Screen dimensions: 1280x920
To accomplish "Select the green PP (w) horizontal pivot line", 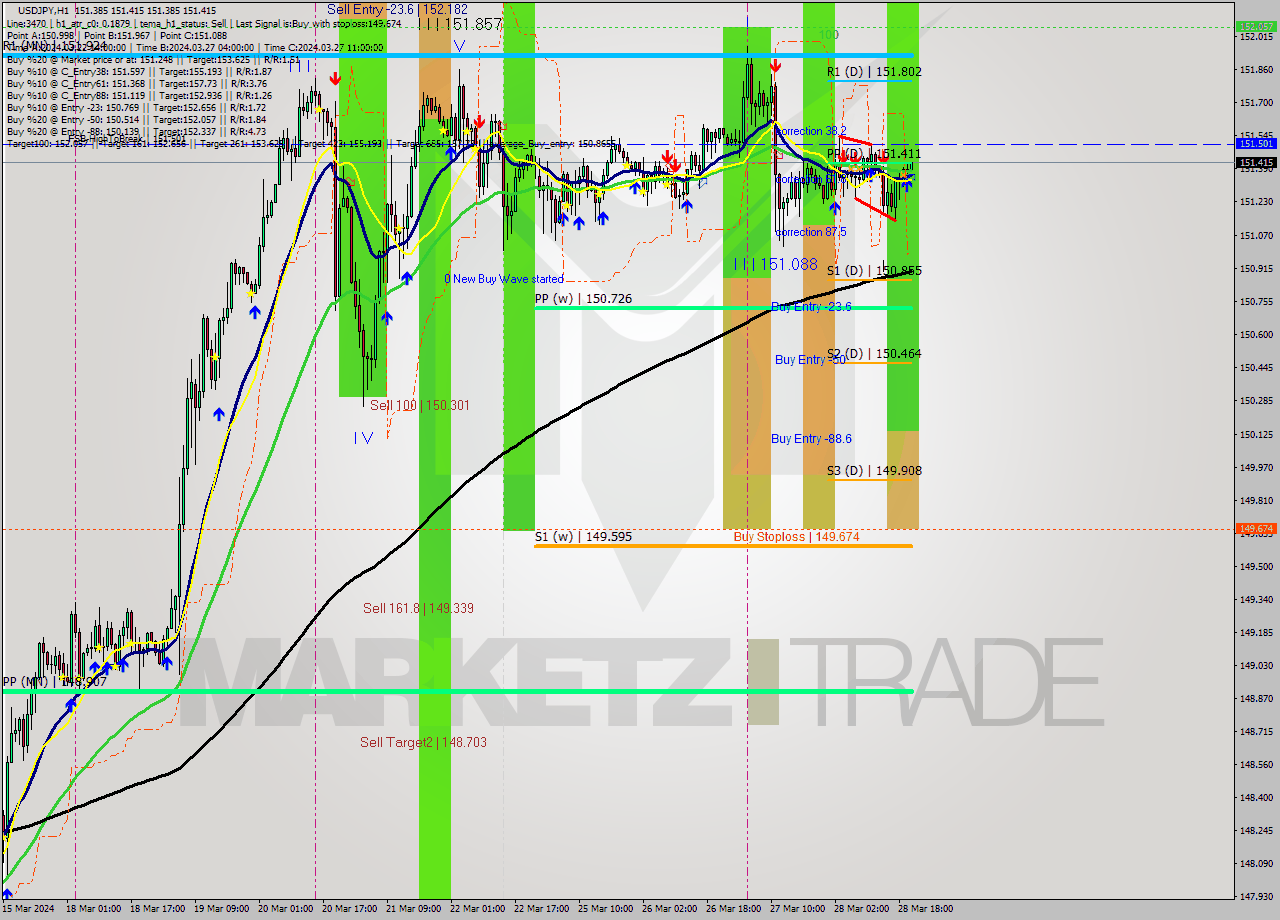I will pos(723,308).
